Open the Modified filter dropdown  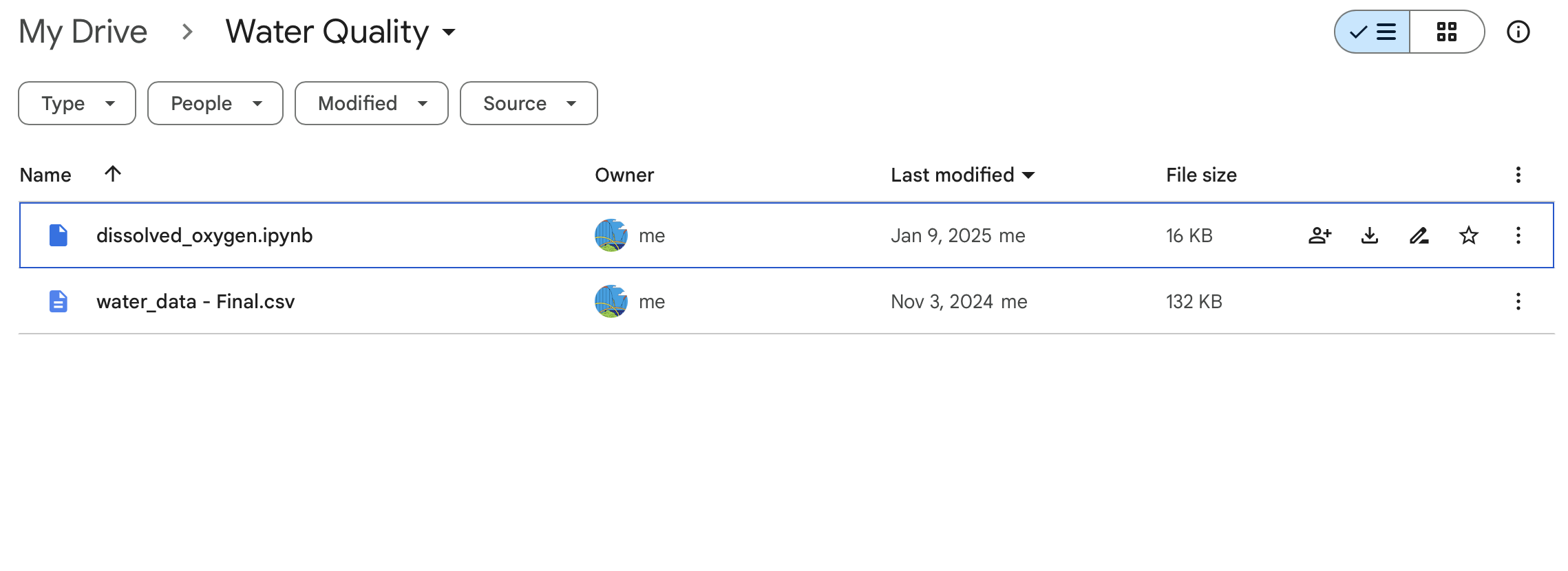(x=372, y=103)
